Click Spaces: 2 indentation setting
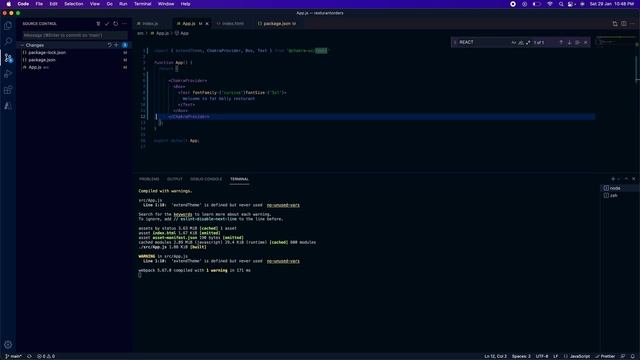The width and height of the screenshot is (640, 360). coord(521,356)
